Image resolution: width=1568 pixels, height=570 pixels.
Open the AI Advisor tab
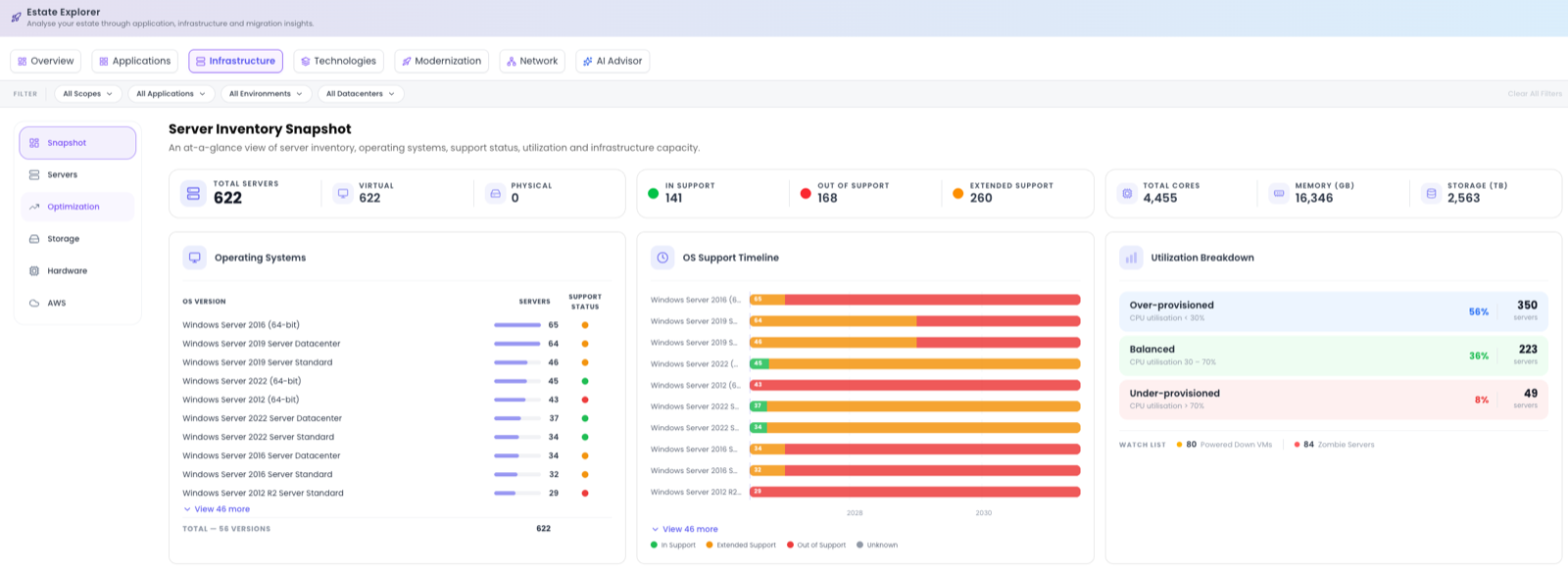point(612,61)
